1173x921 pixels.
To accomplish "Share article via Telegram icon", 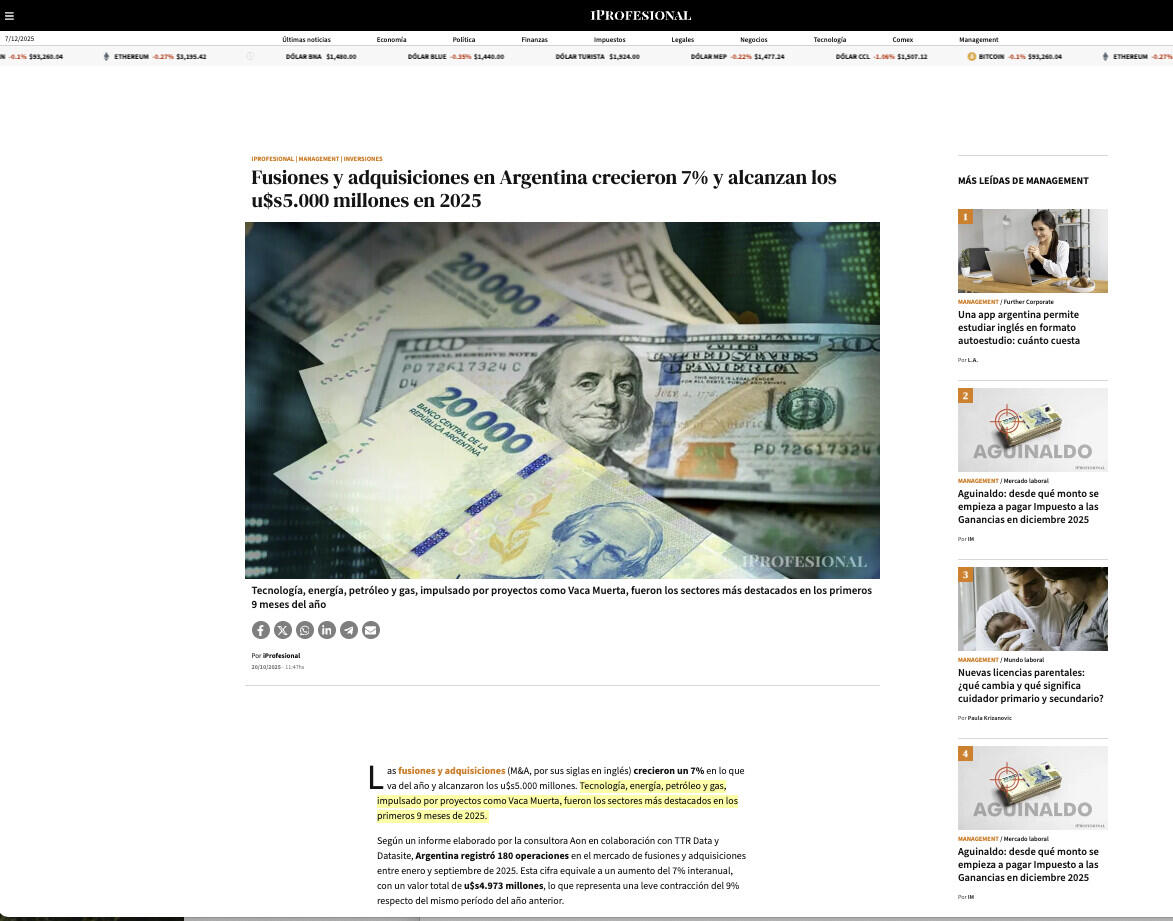I will pos(349,630).
